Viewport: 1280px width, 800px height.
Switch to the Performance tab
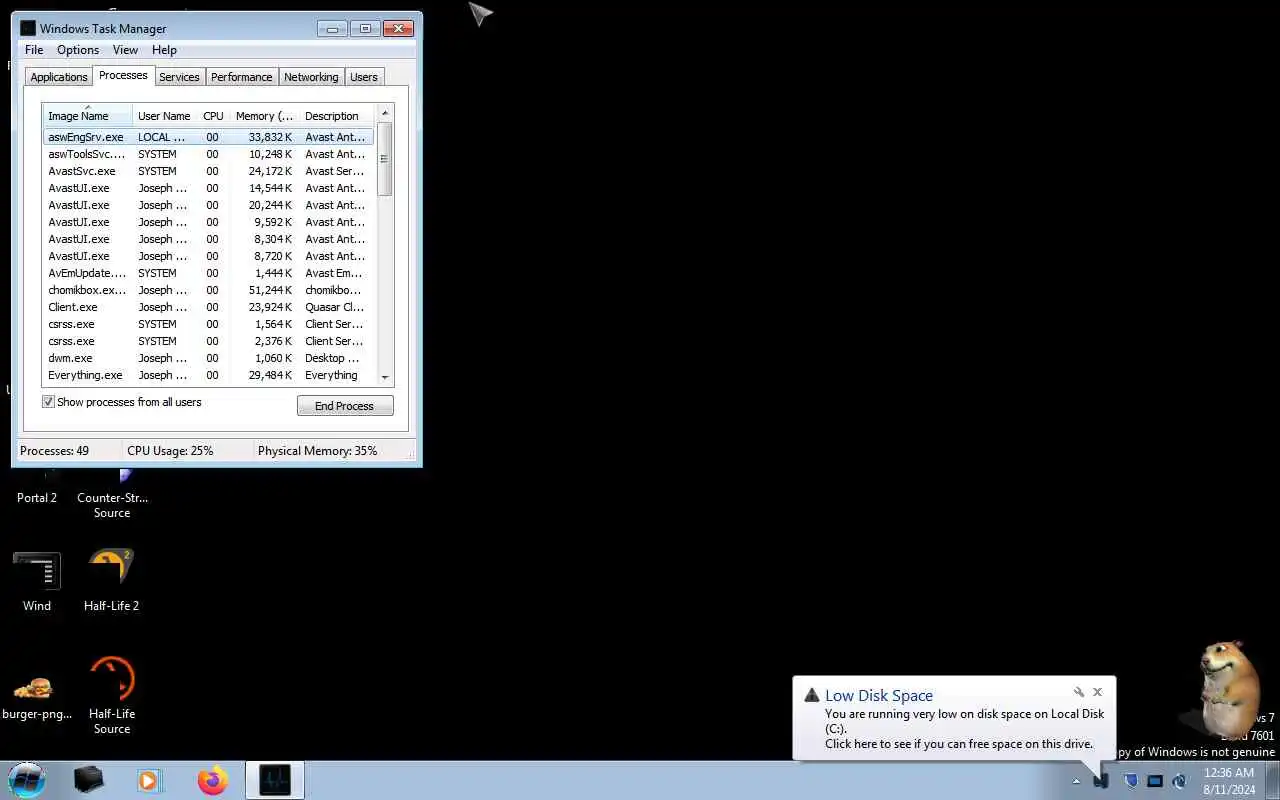[x=241, y=77]
